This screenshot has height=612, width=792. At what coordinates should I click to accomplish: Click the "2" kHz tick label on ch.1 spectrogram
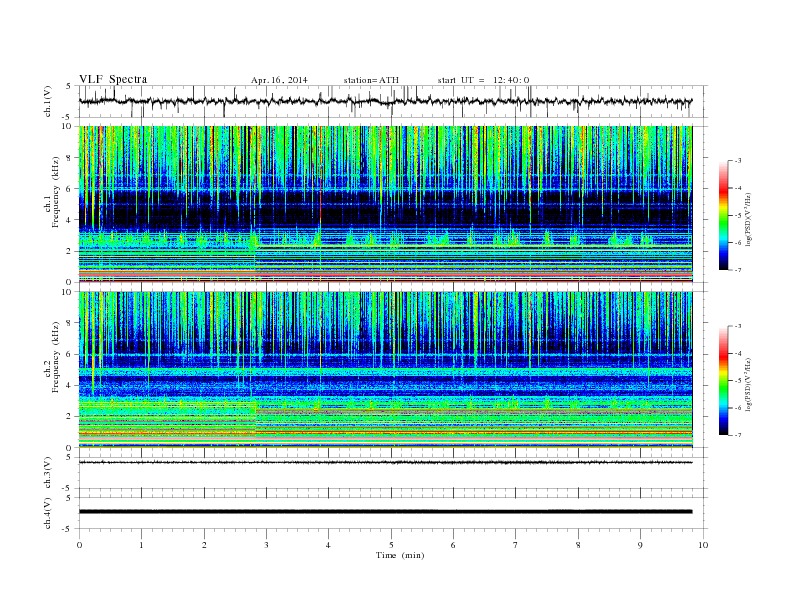[70, 251]
